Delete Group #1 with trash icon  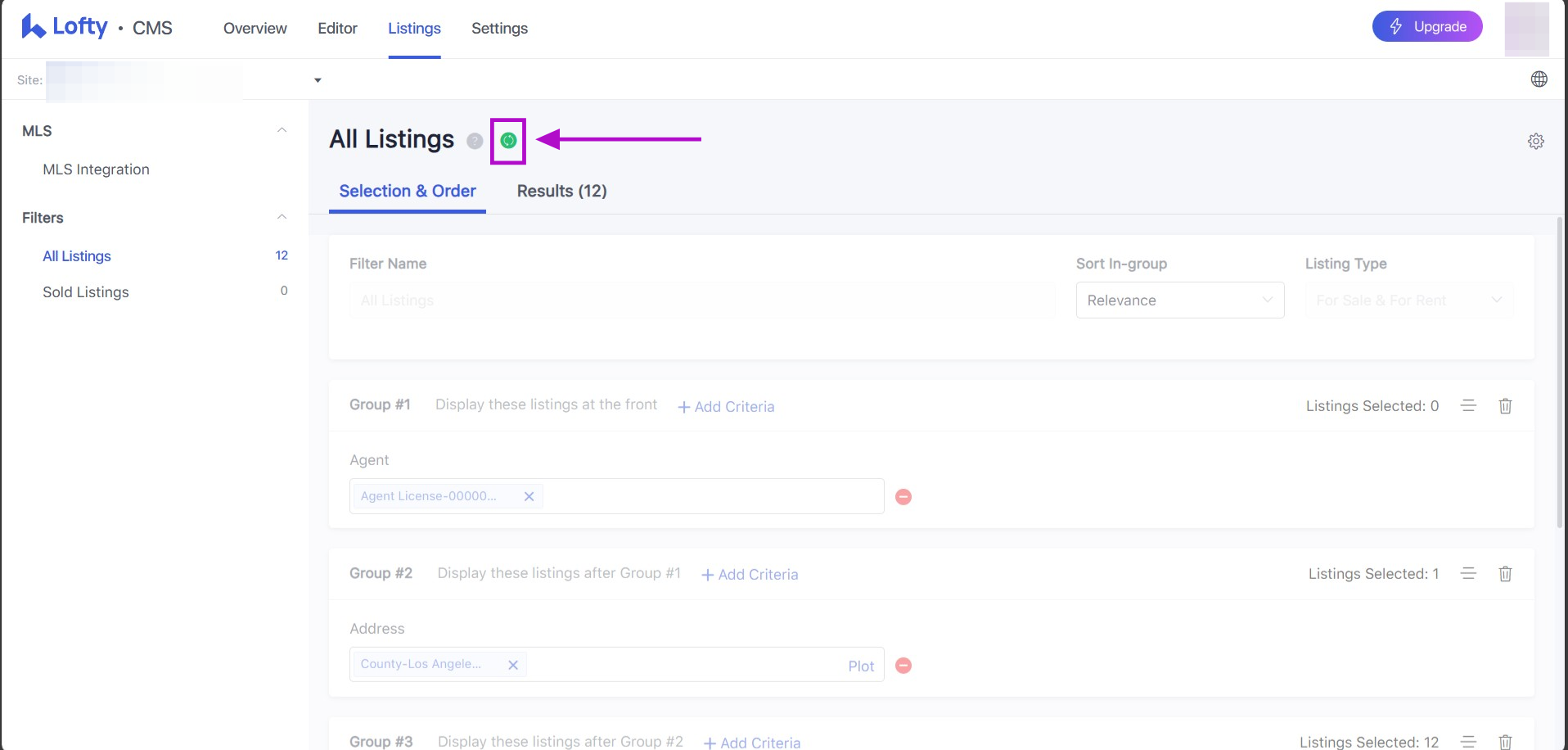tap(1504, 406)
